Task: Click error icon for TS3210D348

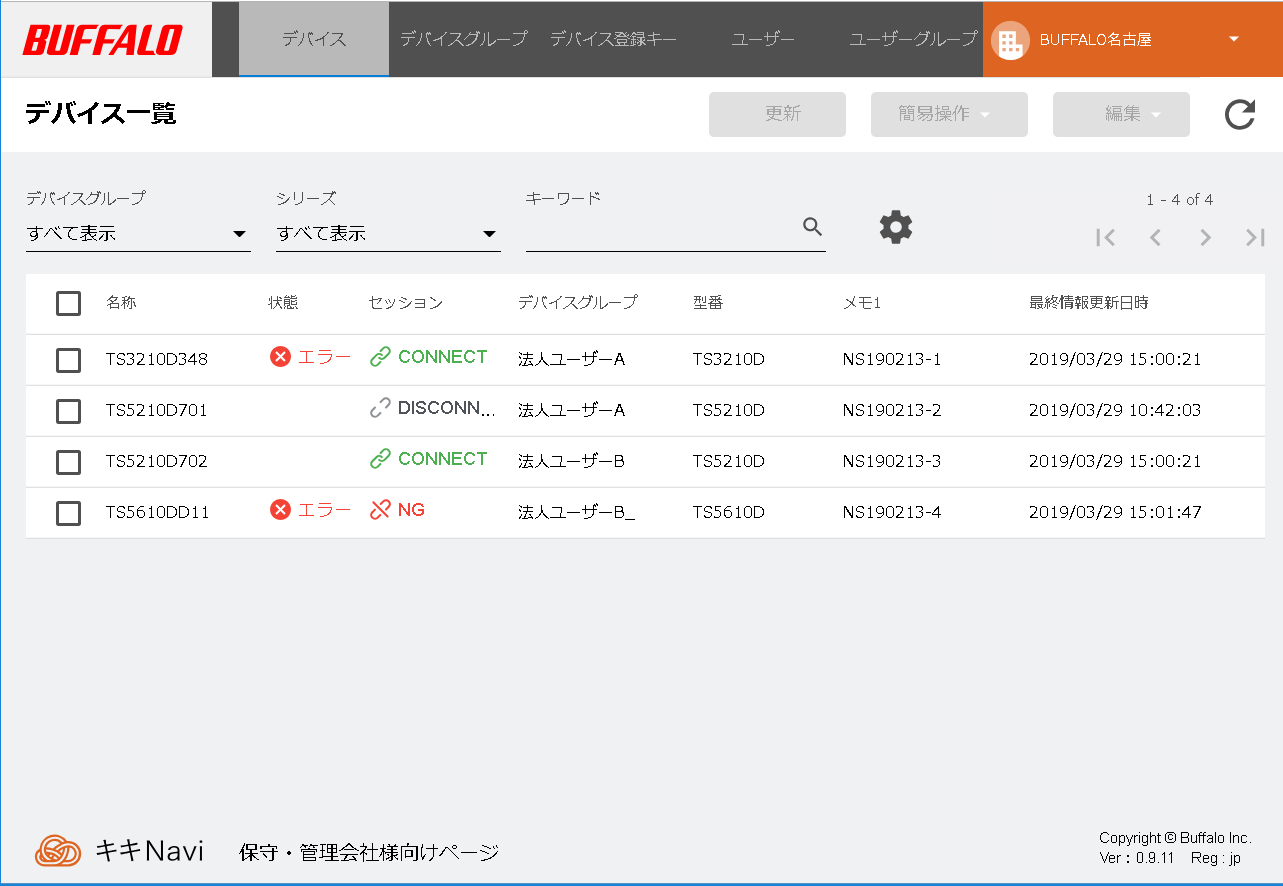Action: (280, 357)
